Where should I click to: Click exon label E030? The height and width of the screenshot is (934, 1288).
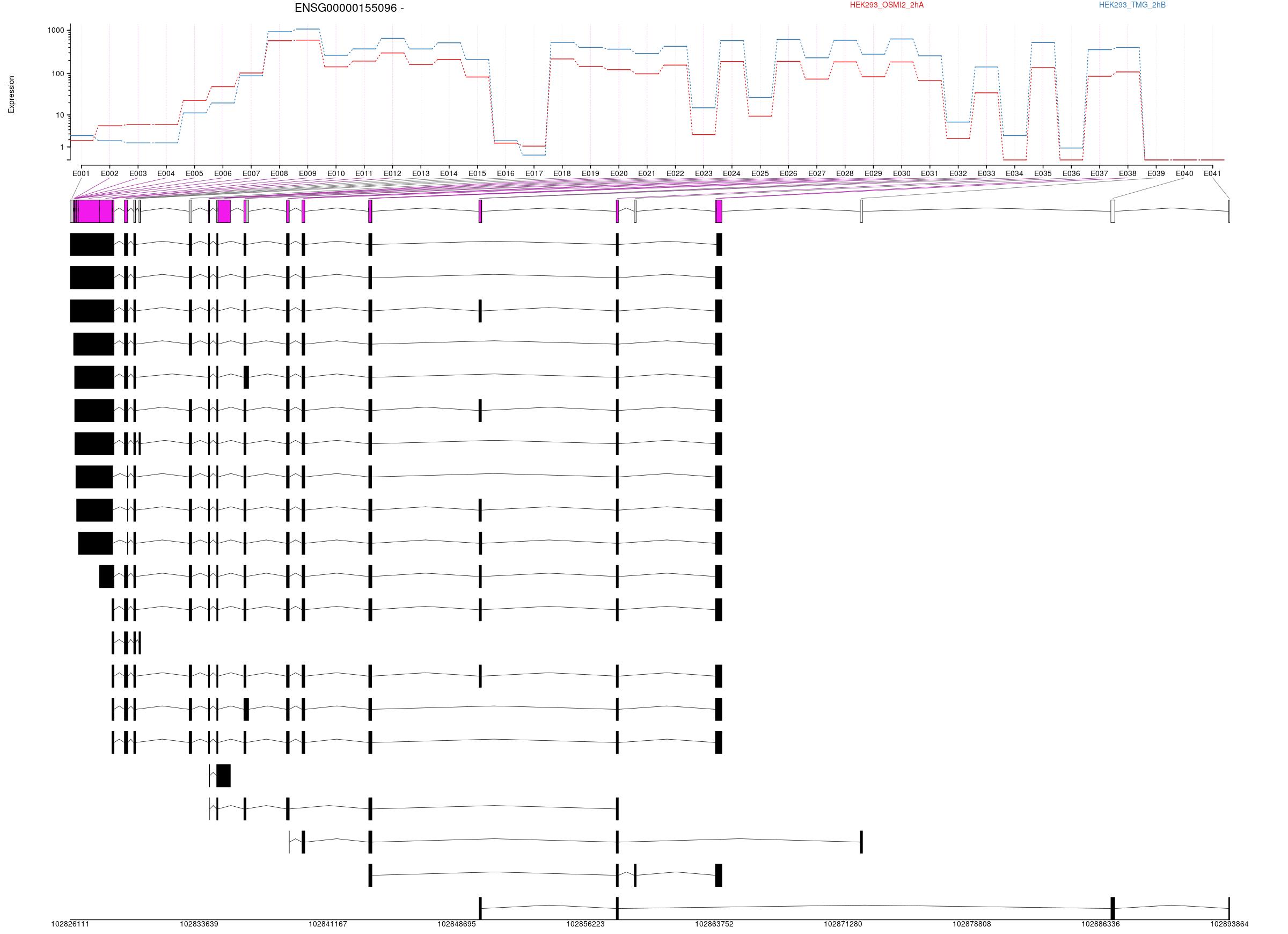[x=901, y=174]
